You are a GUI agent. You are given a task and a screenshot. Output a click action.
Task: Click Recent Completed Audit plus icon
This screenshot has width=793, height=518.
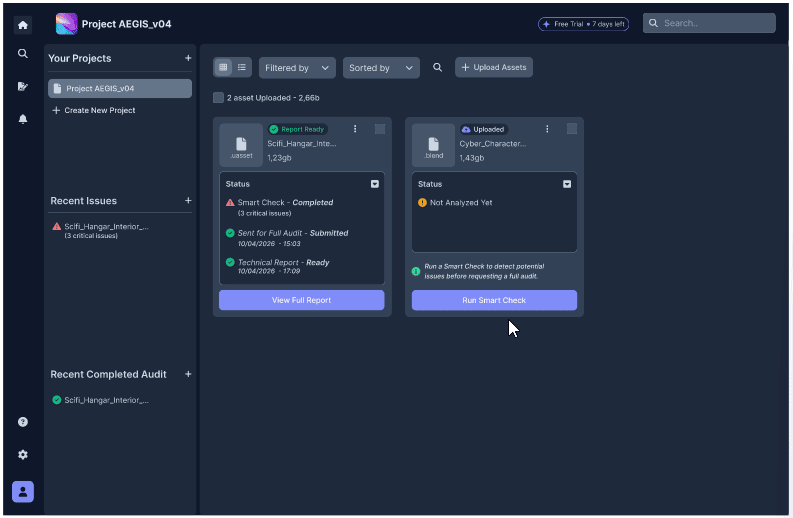point(188,374)
